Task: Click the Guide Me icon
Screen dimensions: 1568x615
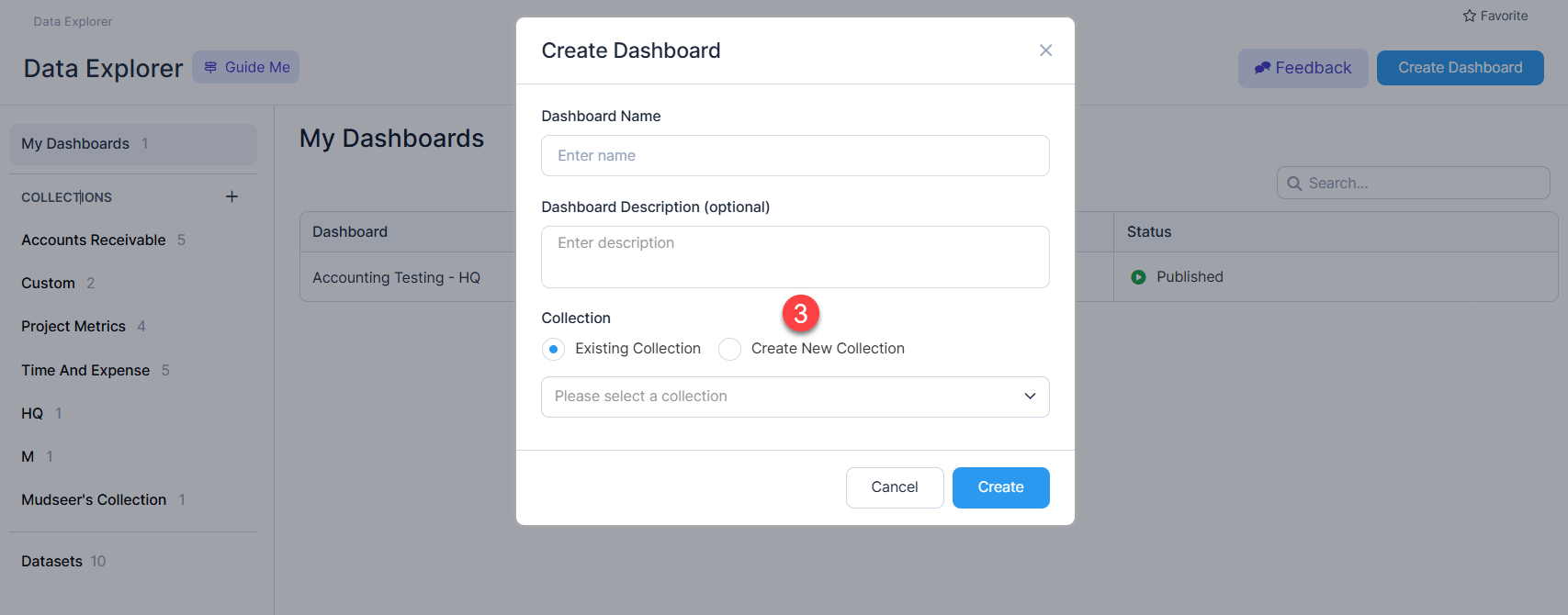Action: 210,67
